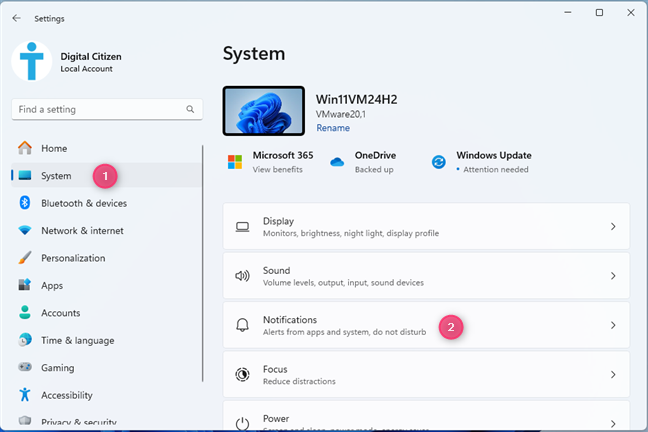Click the System monitor icon in sidebar

pyautogui.click(x=25, y=175)
